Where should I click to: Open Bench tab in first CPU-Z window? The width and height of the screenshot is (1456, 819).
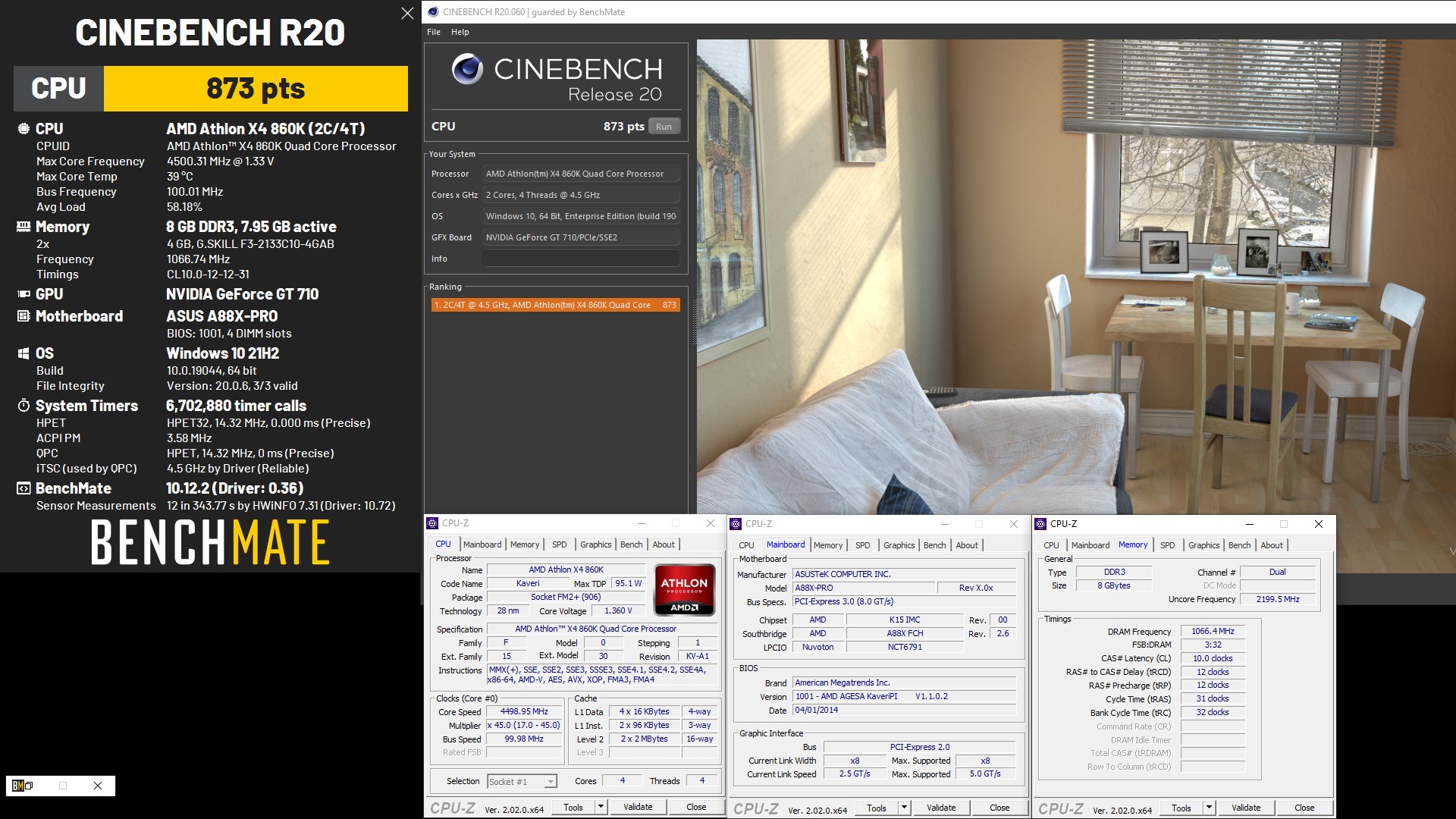tap(632, 544)
